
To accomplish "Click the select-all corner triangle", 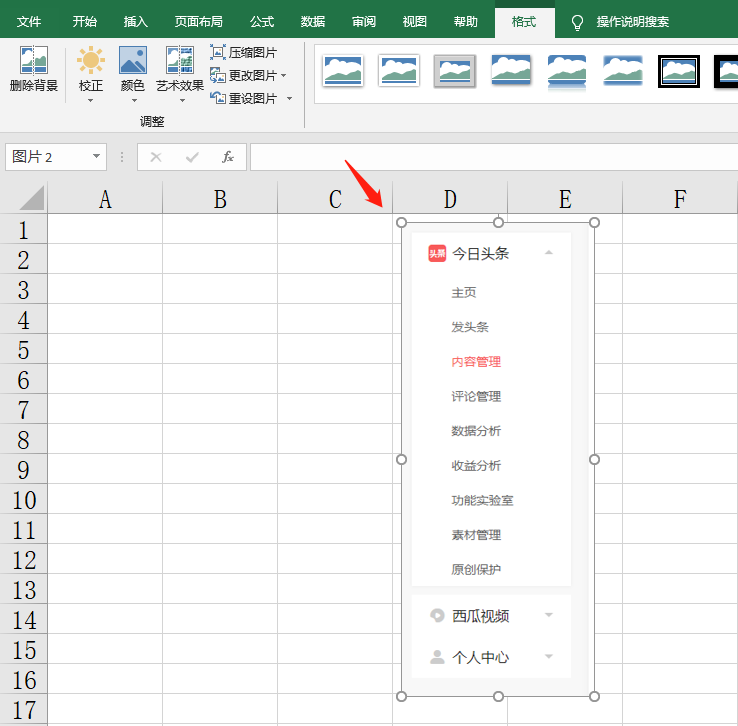I will point(32,198).
